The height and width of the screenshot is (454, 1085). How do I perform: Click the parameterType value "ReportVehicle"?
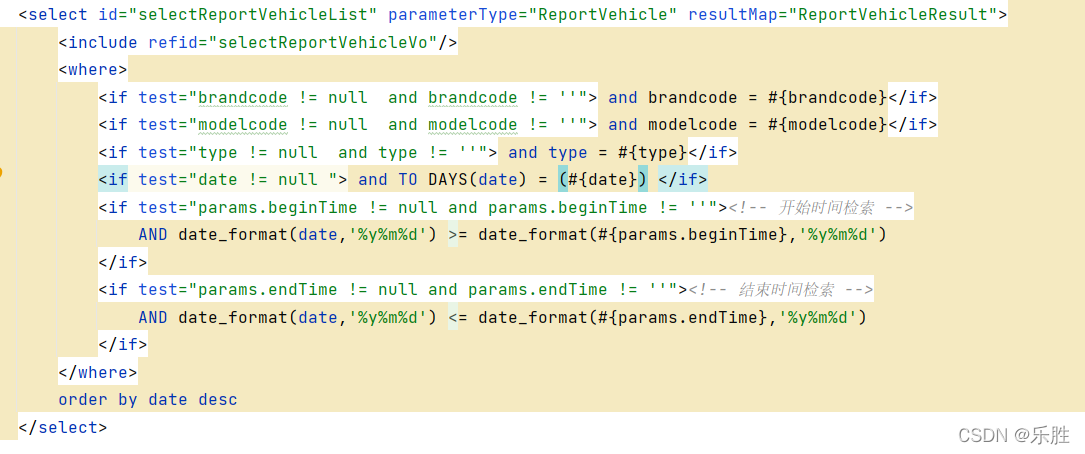[605, 15]
